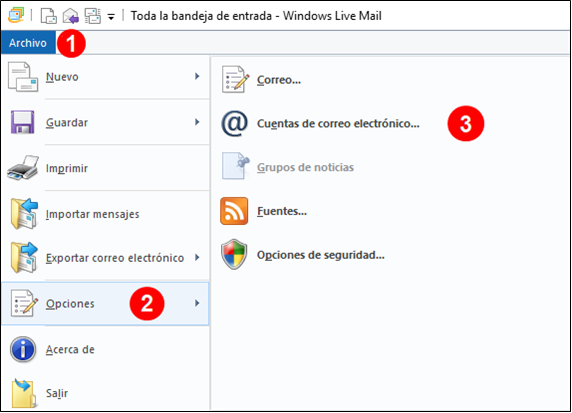Expand the Opciones submenu arrow
Image resolution: width=572 pixels, height=413 pixels.
pos(197,303)
